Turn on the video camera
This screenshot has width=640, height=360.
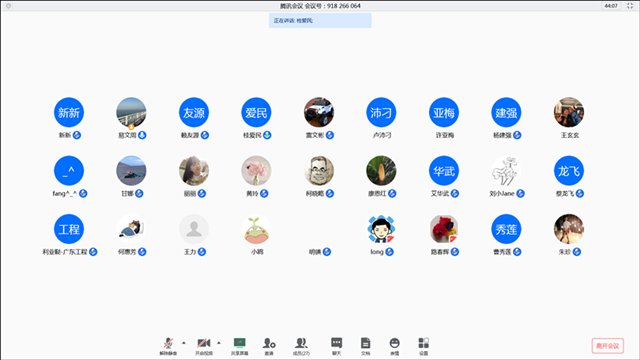tap(204, 346)
